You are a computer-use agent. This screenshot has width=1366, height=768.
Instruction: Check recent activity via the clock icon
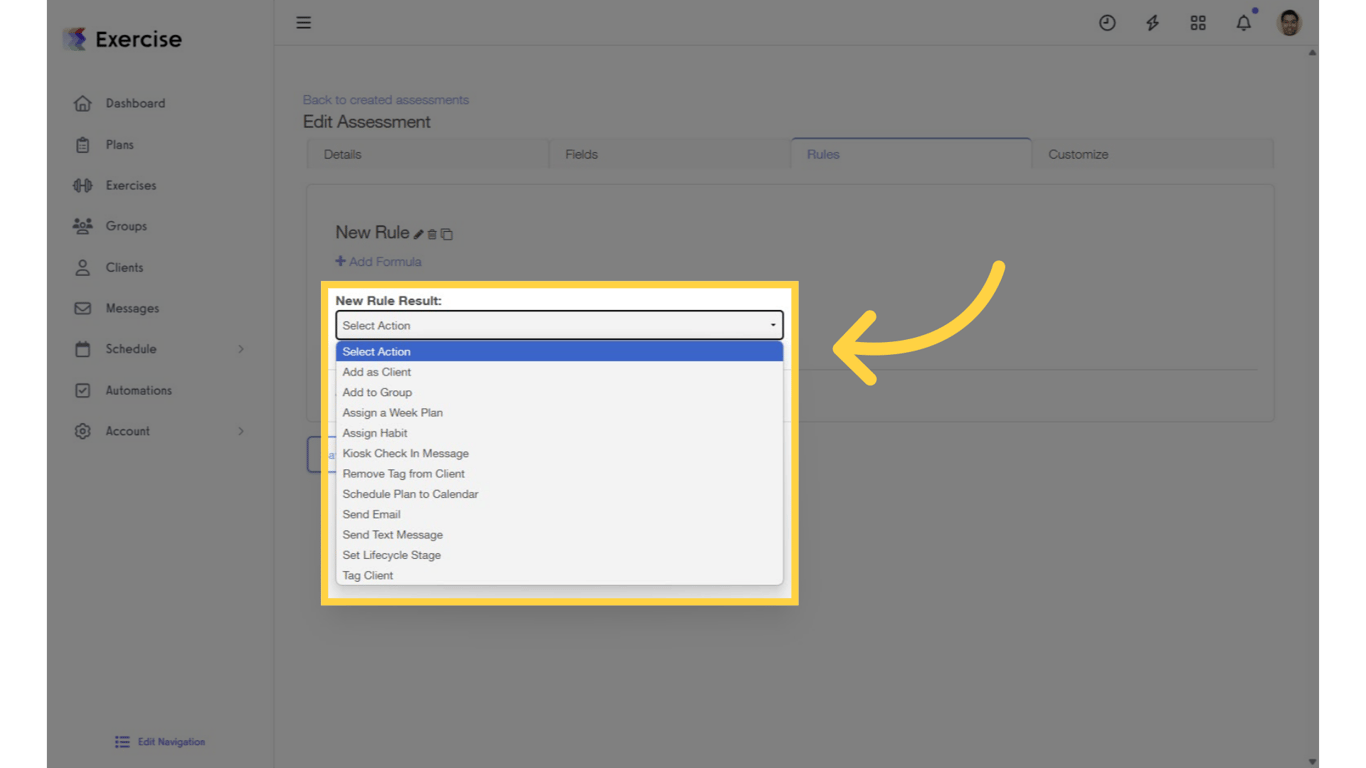click(1107, 22)
